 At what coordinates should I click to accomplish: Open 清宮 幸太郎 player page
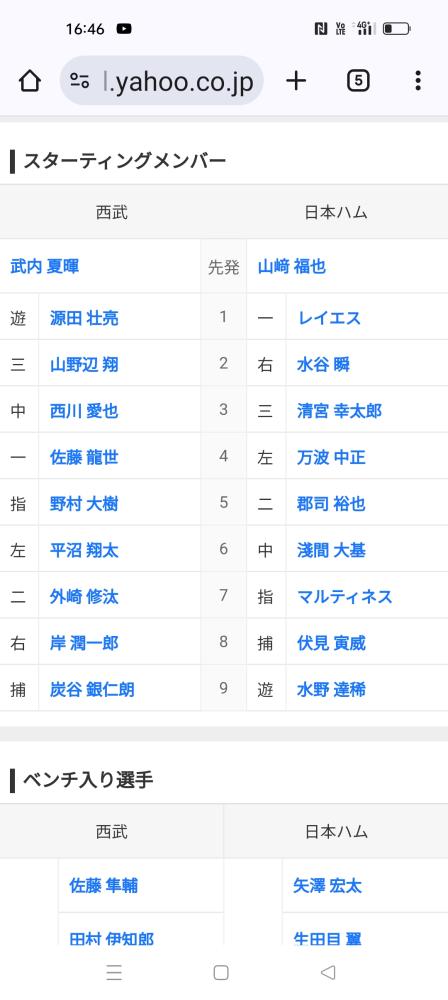click(340, 411)
